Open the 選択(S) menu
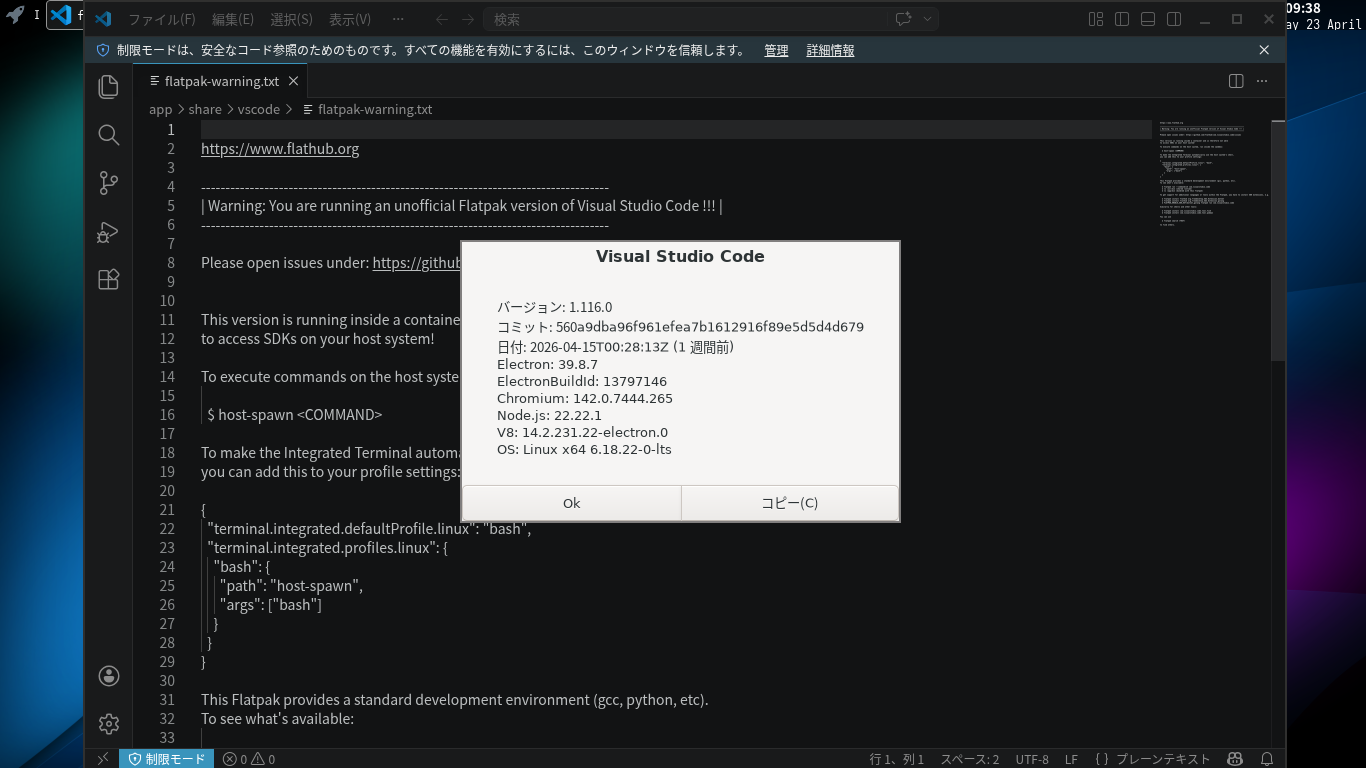Viewport: 1366px width, 768px height. [x=292, y=19]
